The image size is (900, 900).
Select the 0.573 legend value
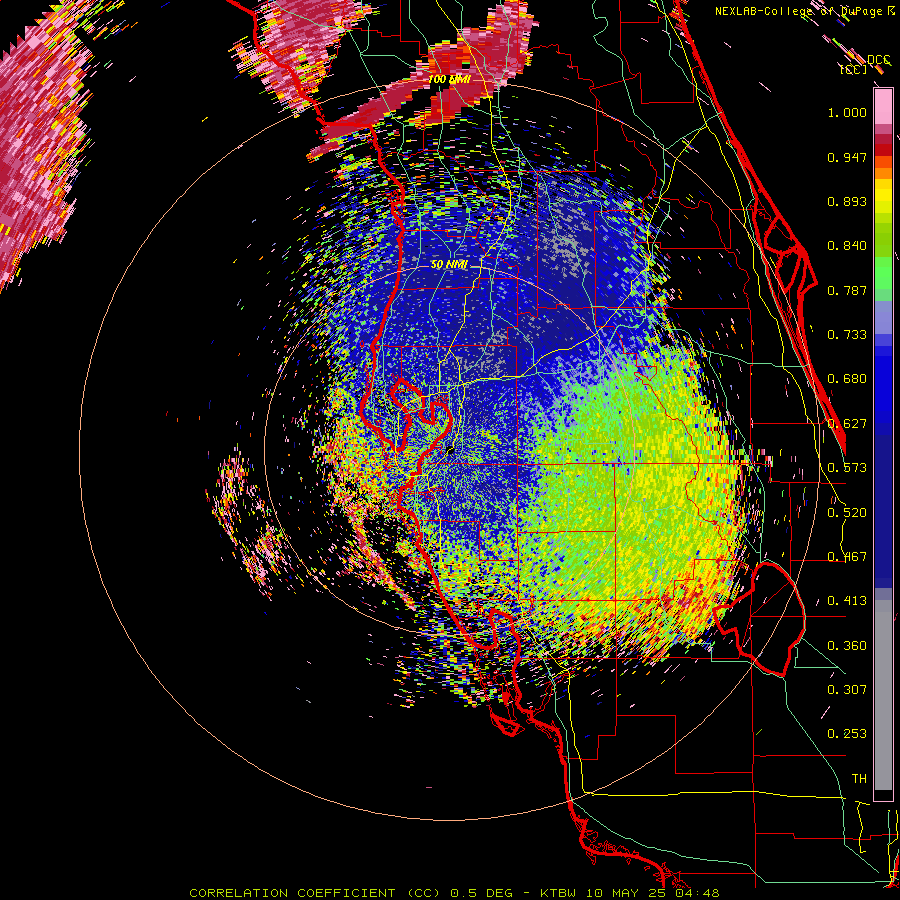coord(847,468)
